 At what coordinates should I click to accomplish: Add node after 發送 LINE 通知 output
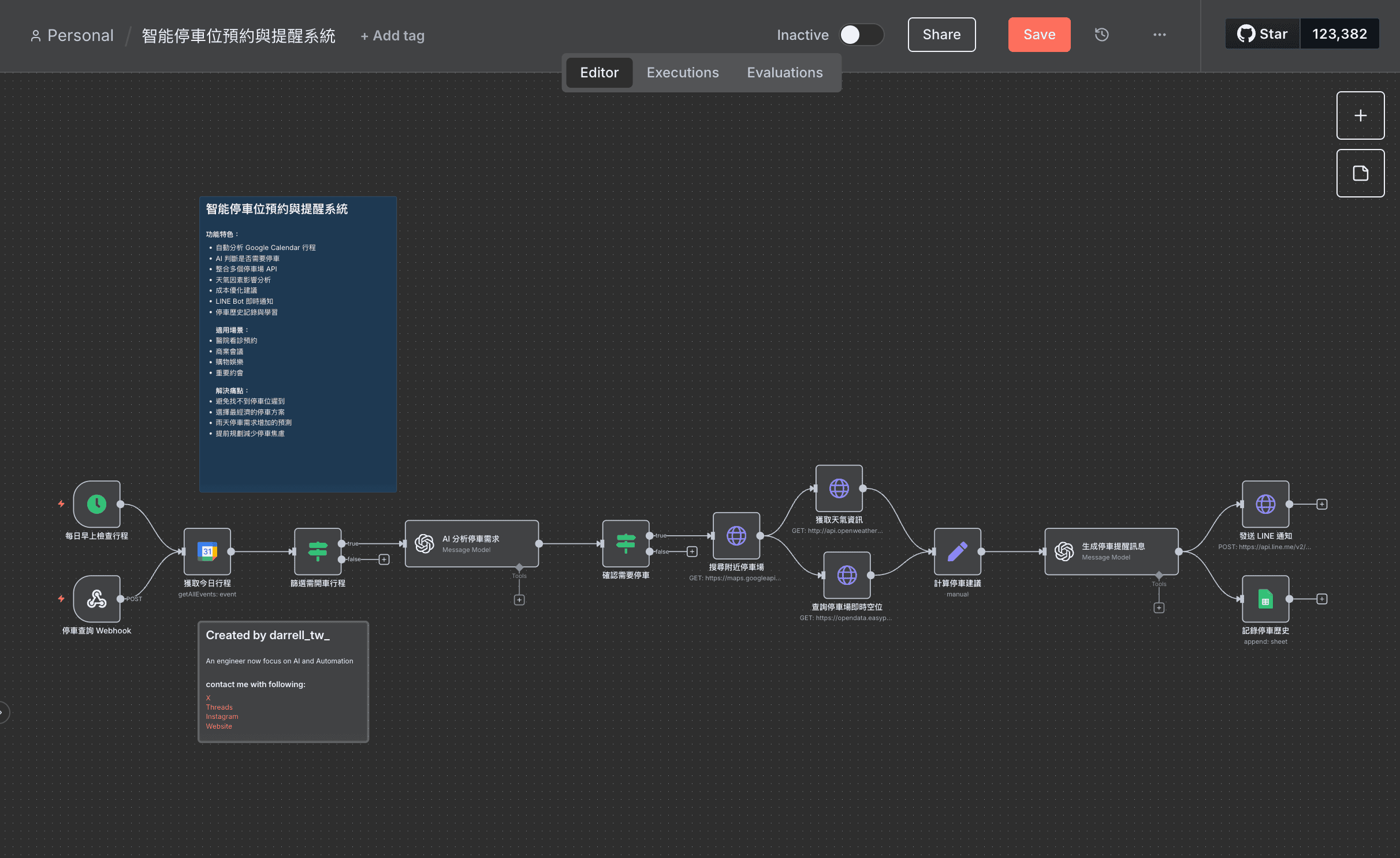tap(1321, 504)
